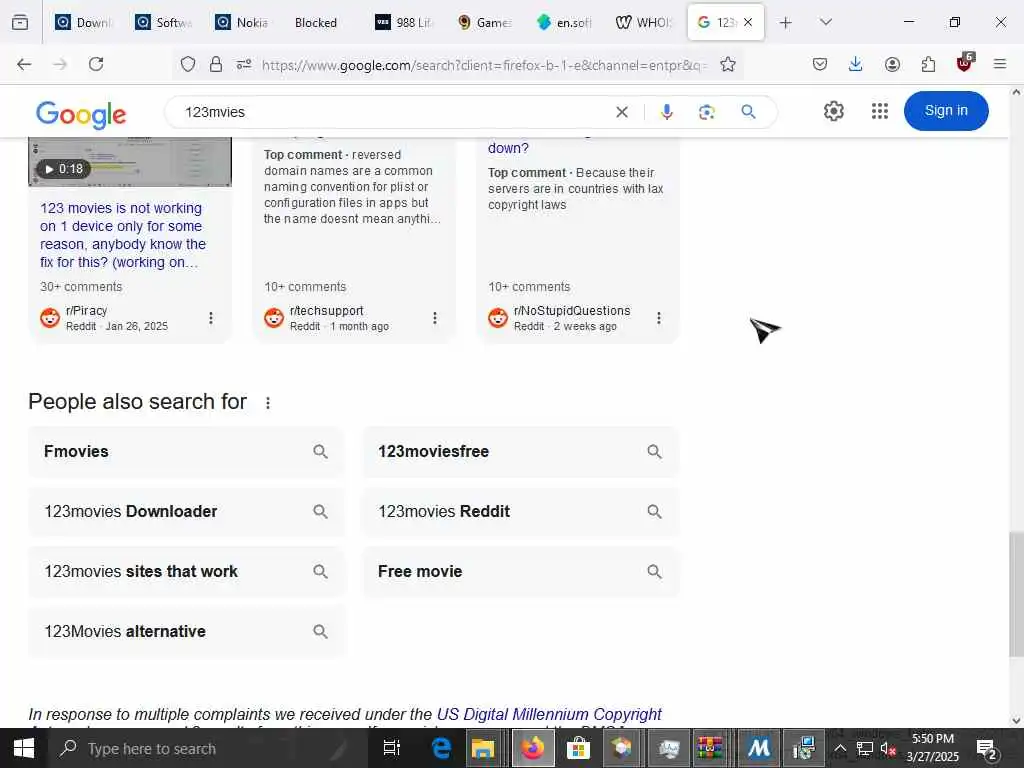Open '123 movies is not working' Reddit link
1024x768 pixels.
coord(123,235)
